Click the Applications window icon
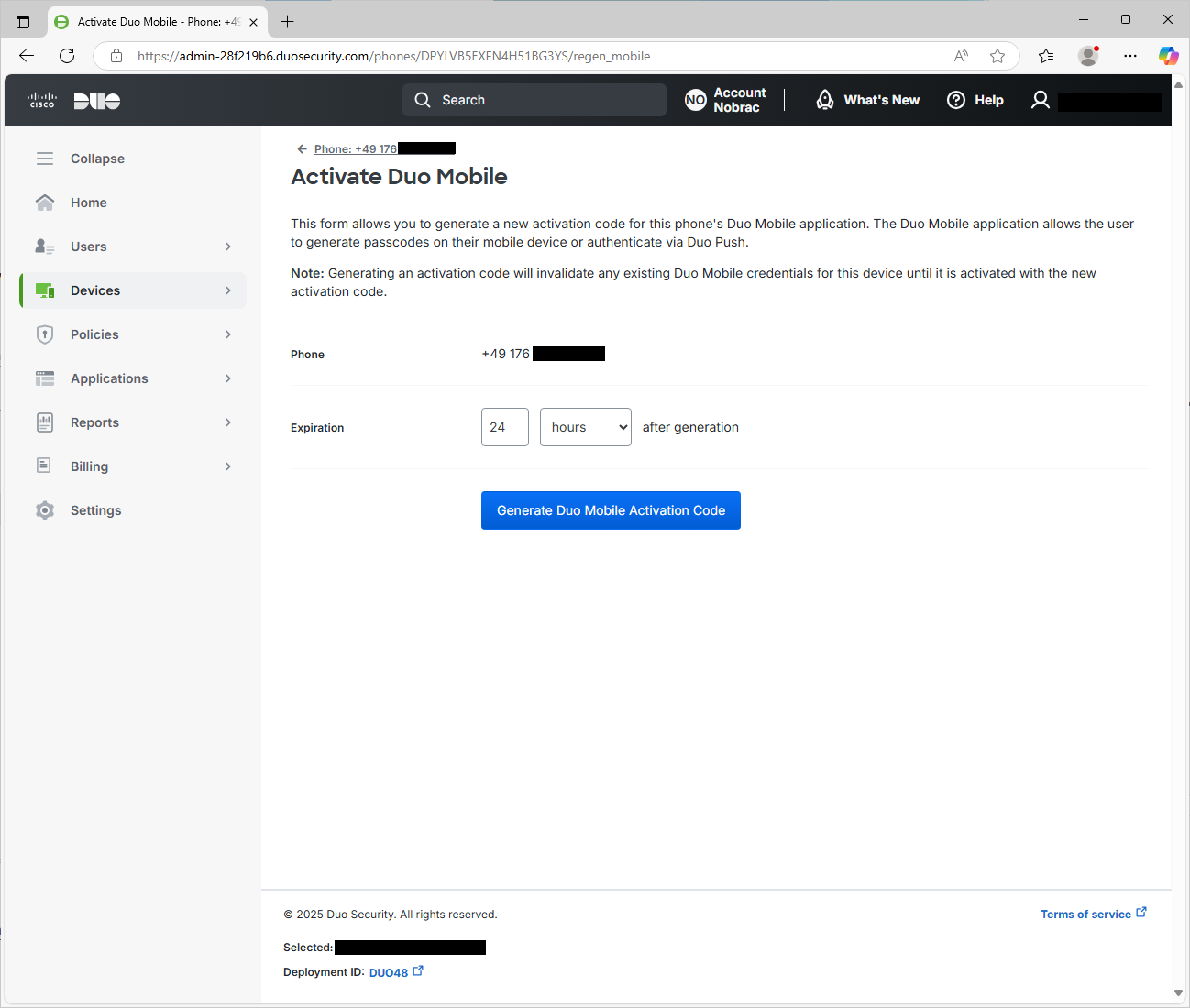 coord(45,378)
